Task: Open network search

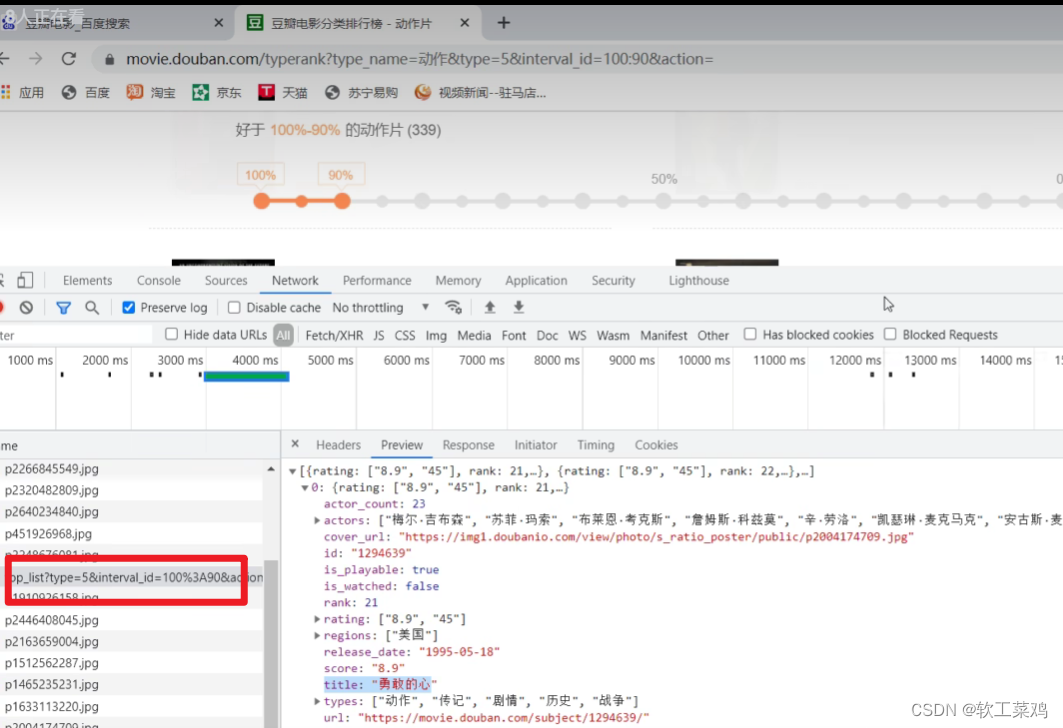Action: point(92,308)
